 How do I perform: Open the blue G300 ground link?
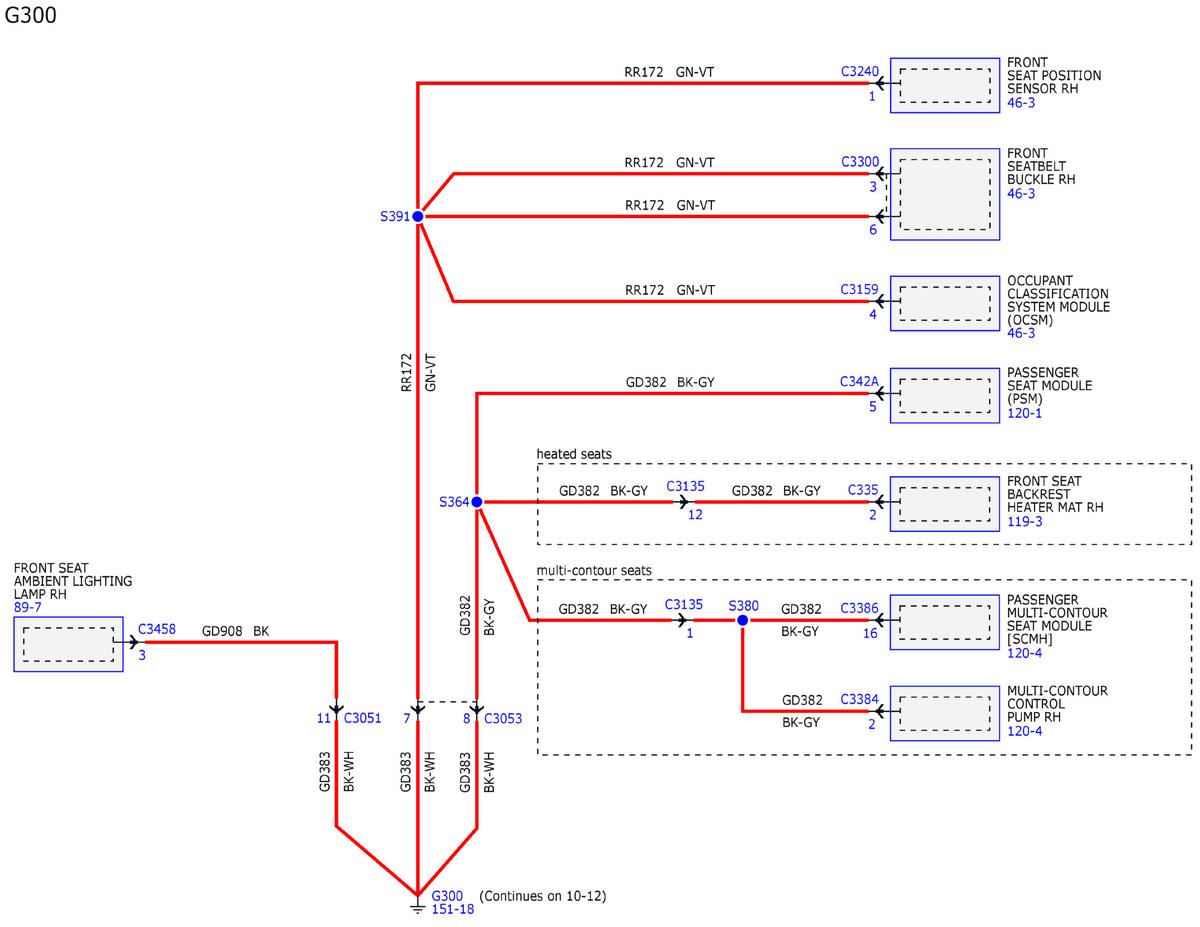tap(446, 896)
